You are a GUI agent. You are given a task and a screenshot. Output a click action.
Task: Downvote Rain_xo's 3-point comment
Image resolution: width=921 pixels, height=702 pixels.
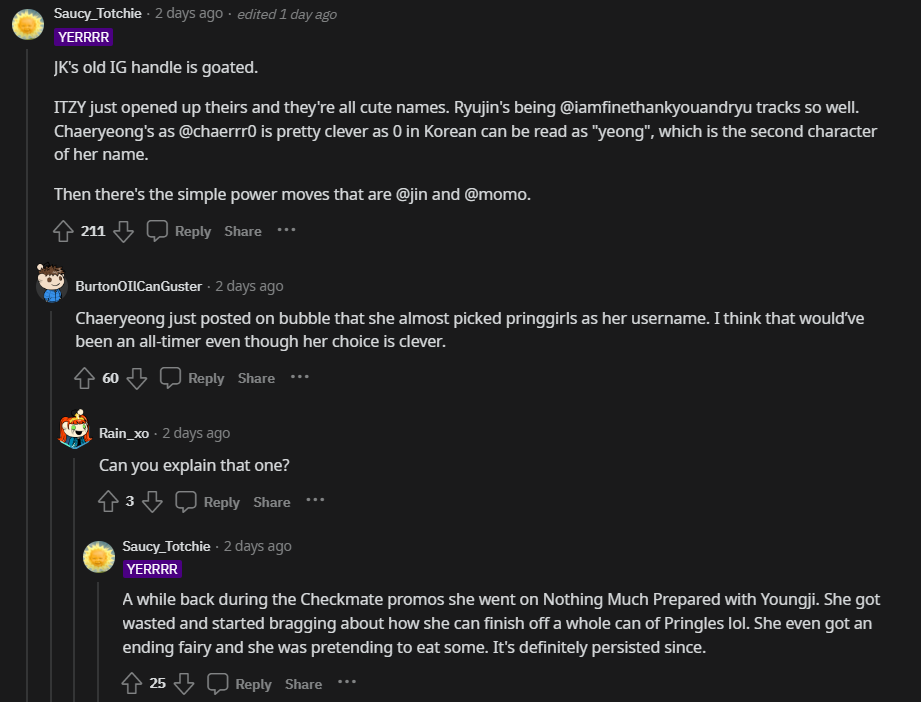tap(152, 502)
